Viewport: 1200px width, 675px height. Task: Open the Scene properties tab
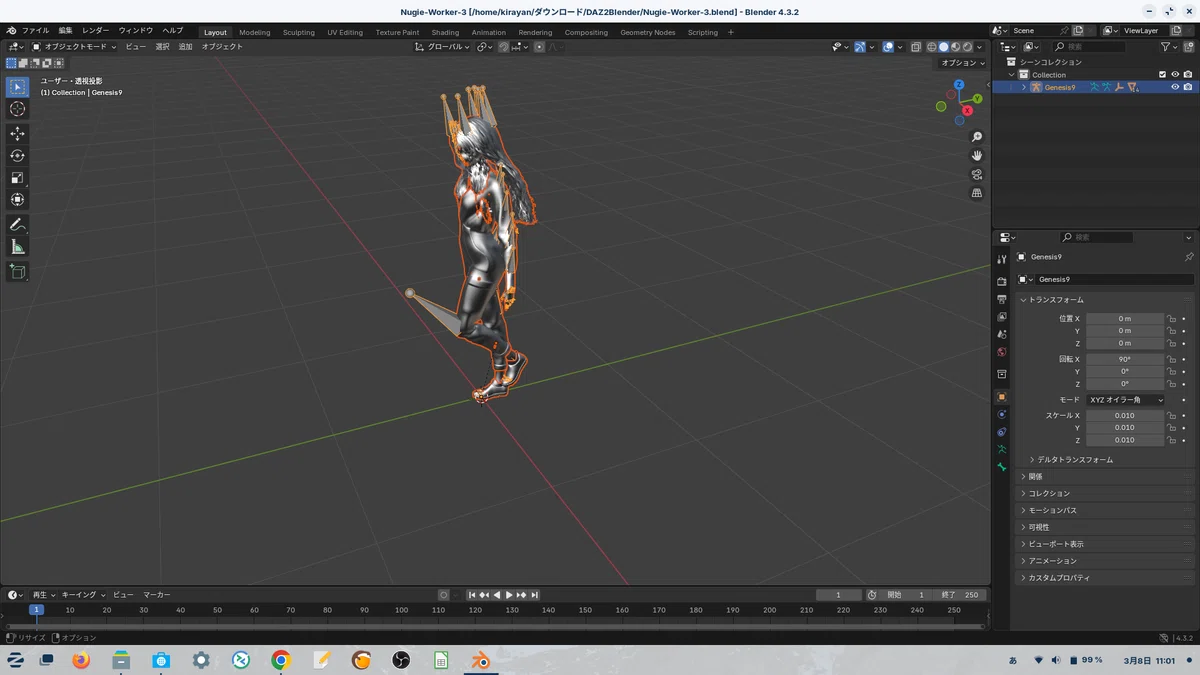pos(1001,334)
